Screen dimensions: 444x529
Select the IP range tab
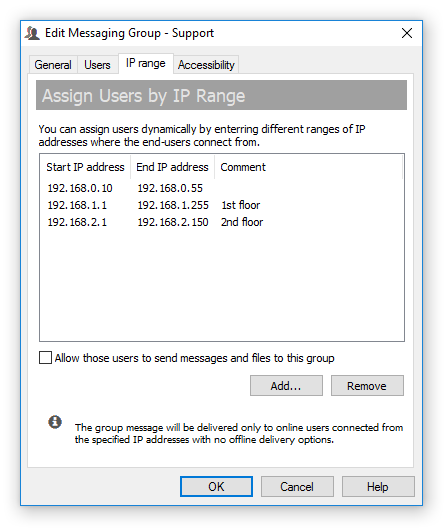point(146,63)
